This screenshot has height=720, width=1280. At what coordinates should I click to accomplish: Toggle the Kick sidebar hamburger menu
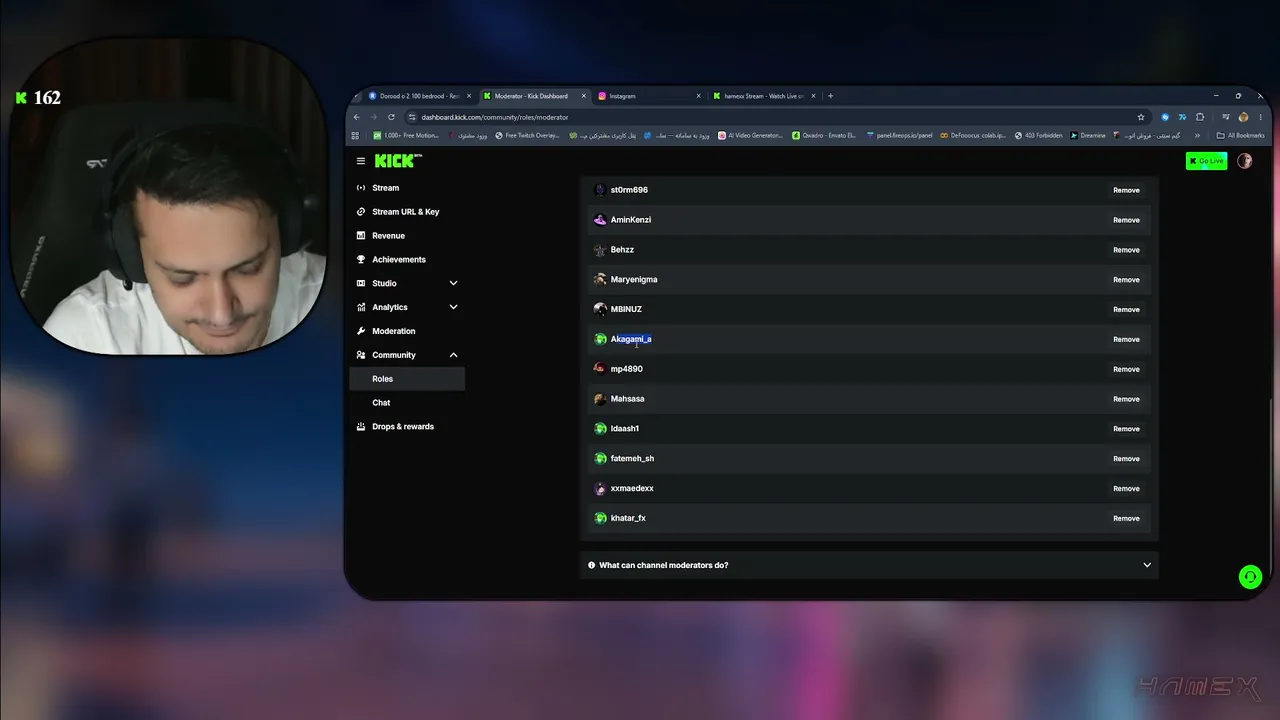click(x=361, y=161)
